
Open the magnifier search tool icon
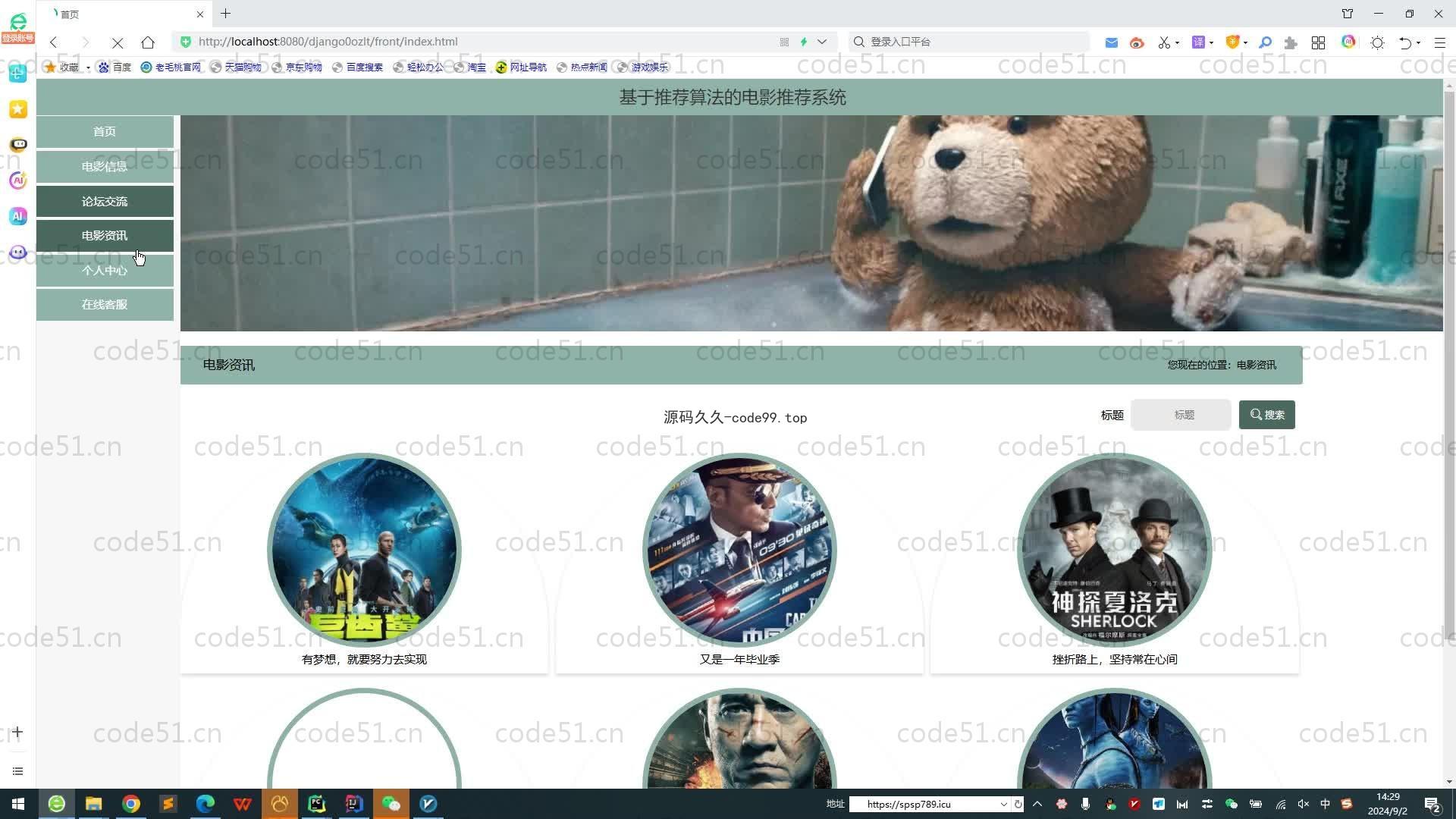pos(1265,42)
